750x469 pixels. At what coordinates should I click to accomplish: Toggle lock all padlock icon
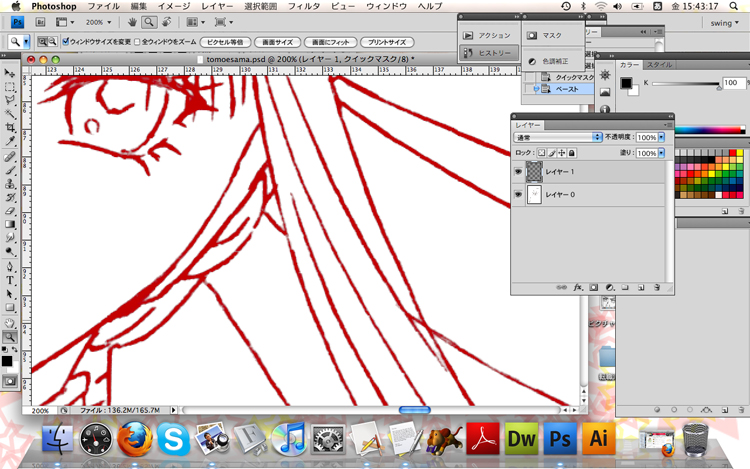(x=572, y=153)
